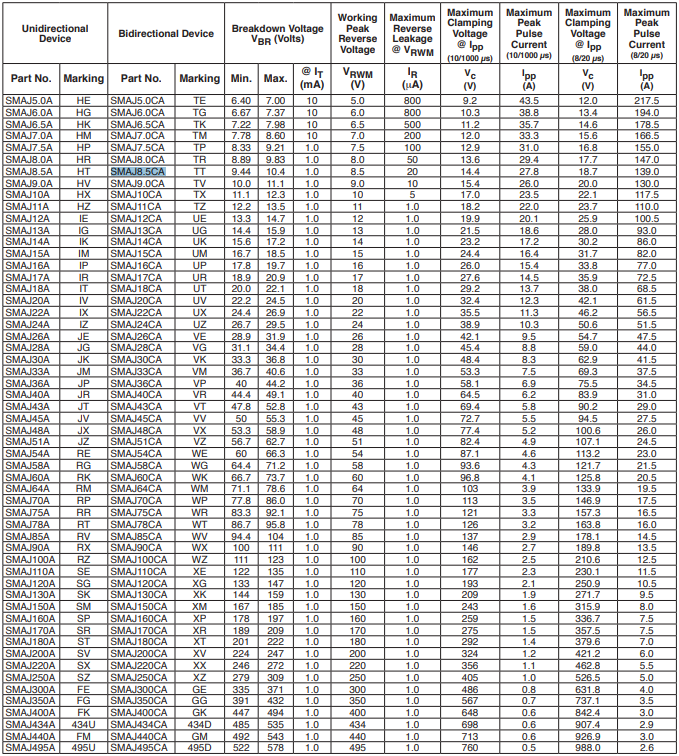Image resolution: width=679 pixels, height=756 pixels.
Task: Click the highlighted SMAJ8.5CA part number
Action: [137, 172]
